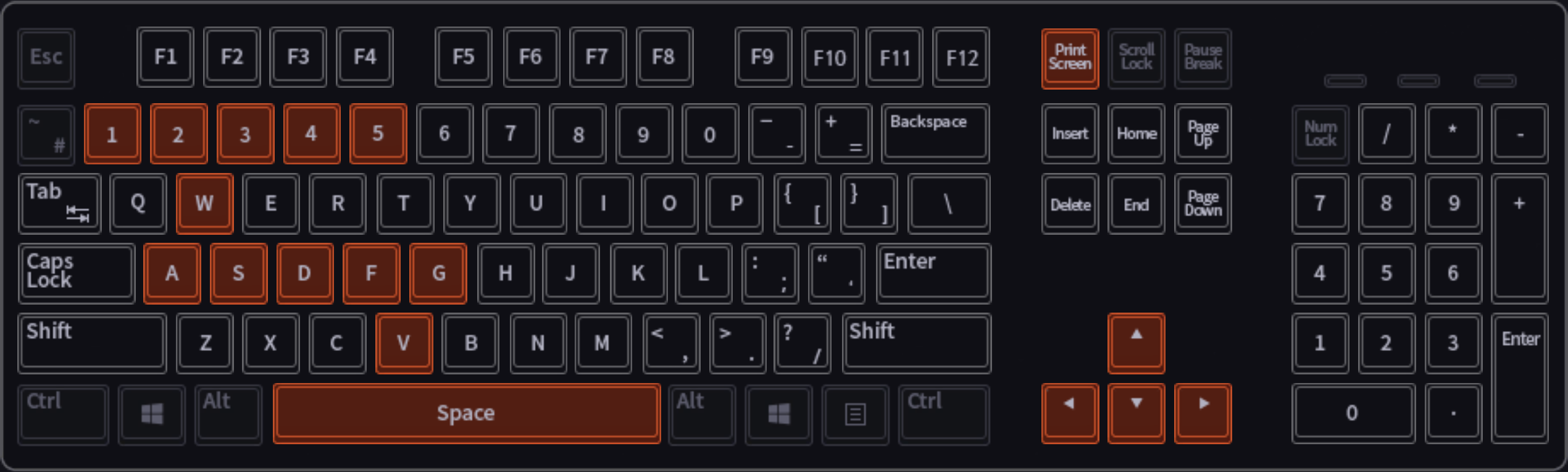
Task: Click the context menu key icon
Action: 855,414
